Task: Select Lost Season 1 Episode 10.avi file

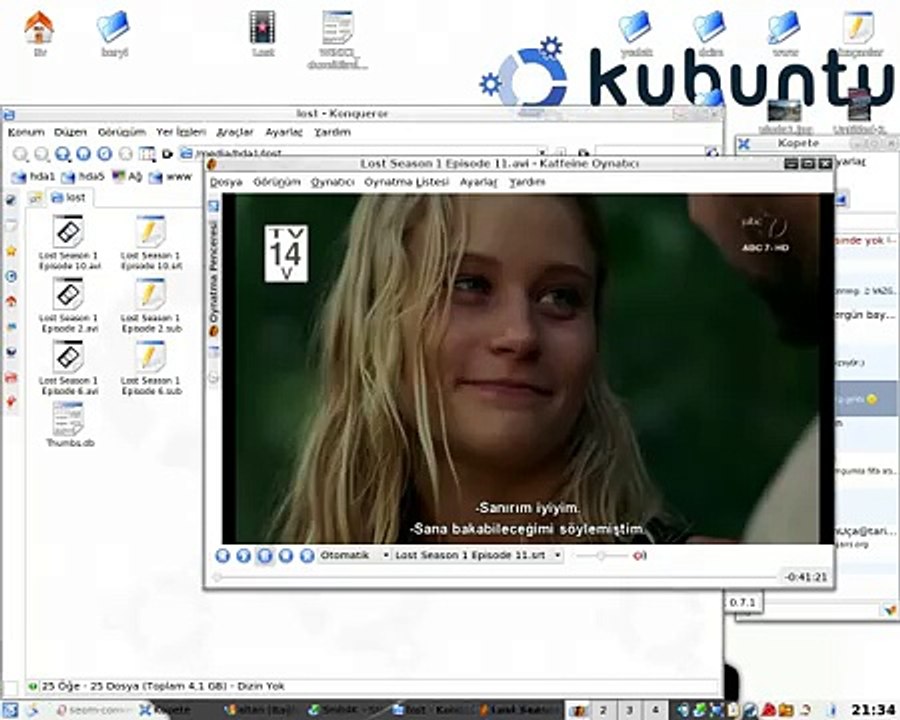Action: click(x=69, y=242)
